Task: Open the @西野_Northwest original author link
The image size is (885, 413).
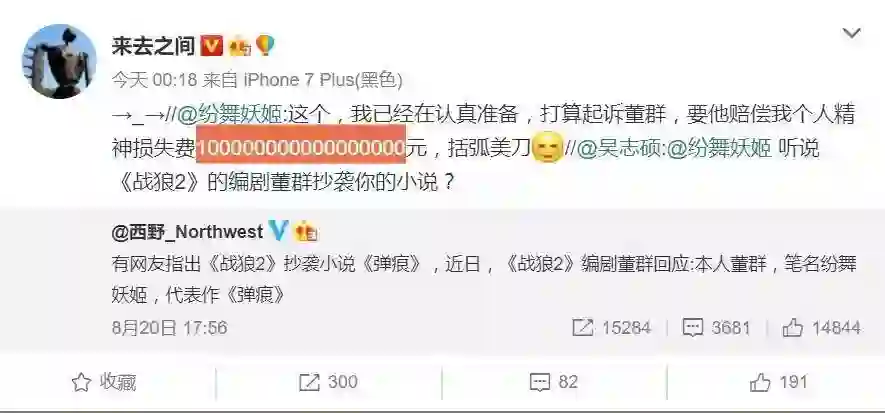Action: click(187, 232)
